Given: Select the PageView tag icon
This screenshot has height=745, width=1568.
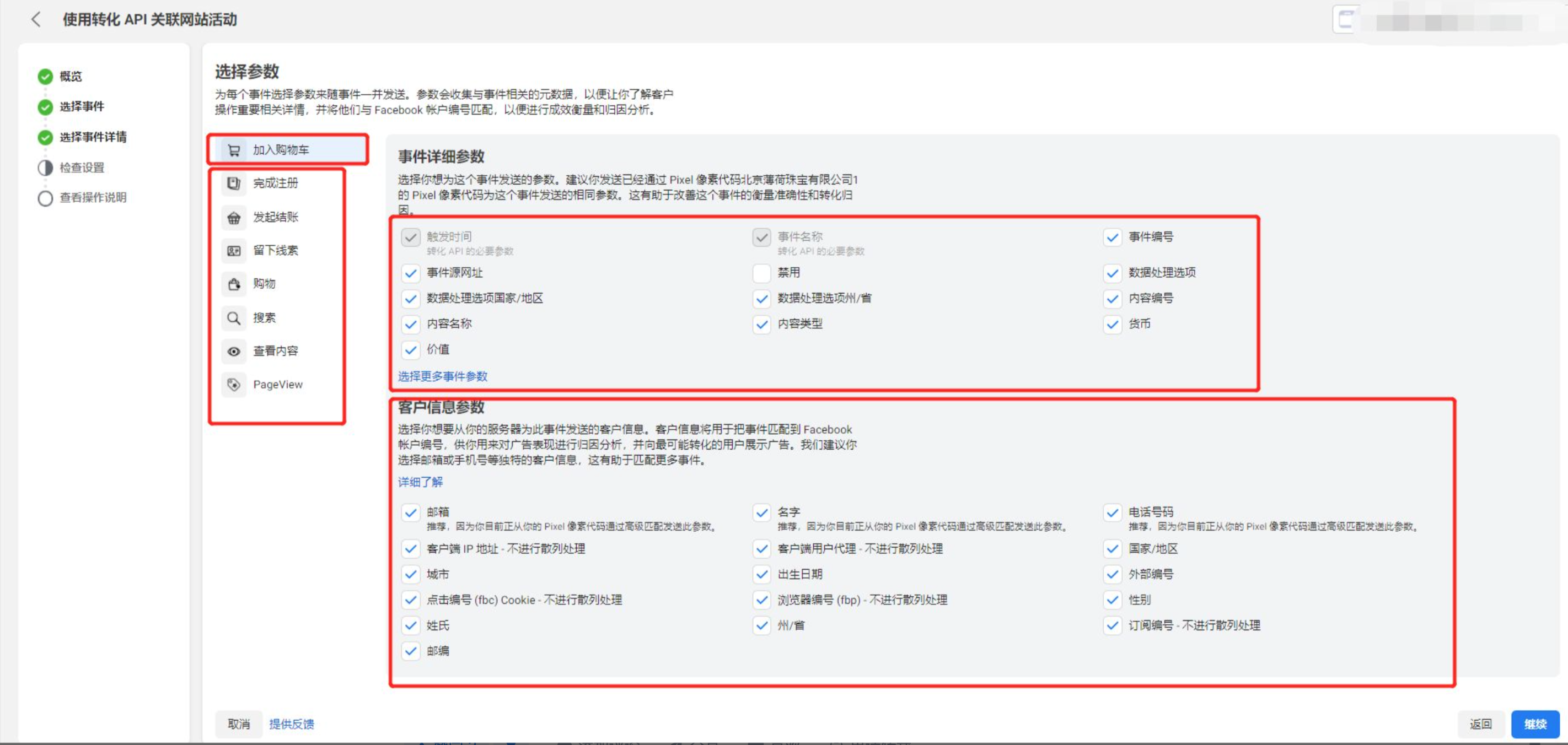Looking at the screenshot, I should click(234, 384).
